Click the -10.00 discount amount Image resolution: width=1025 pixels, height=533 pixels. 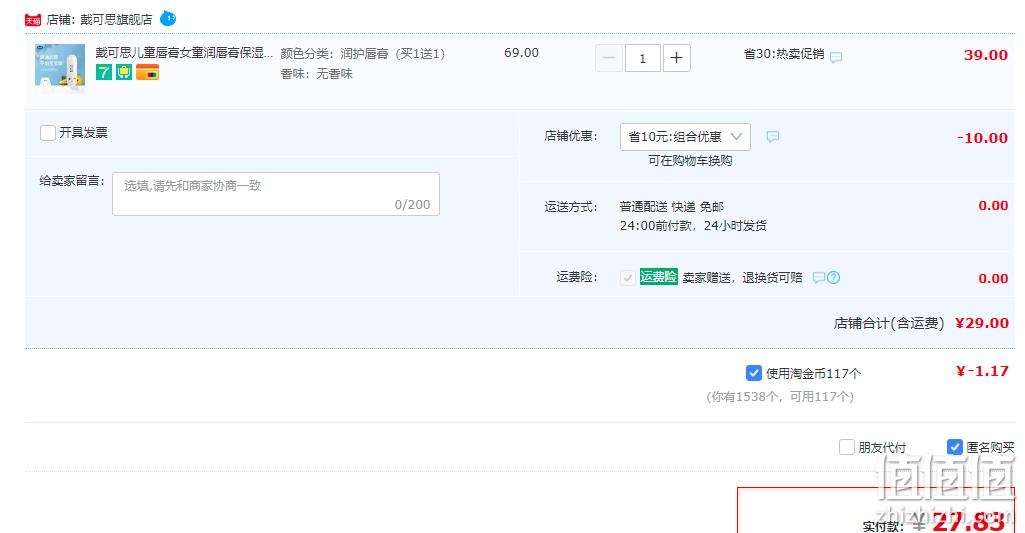982,138
